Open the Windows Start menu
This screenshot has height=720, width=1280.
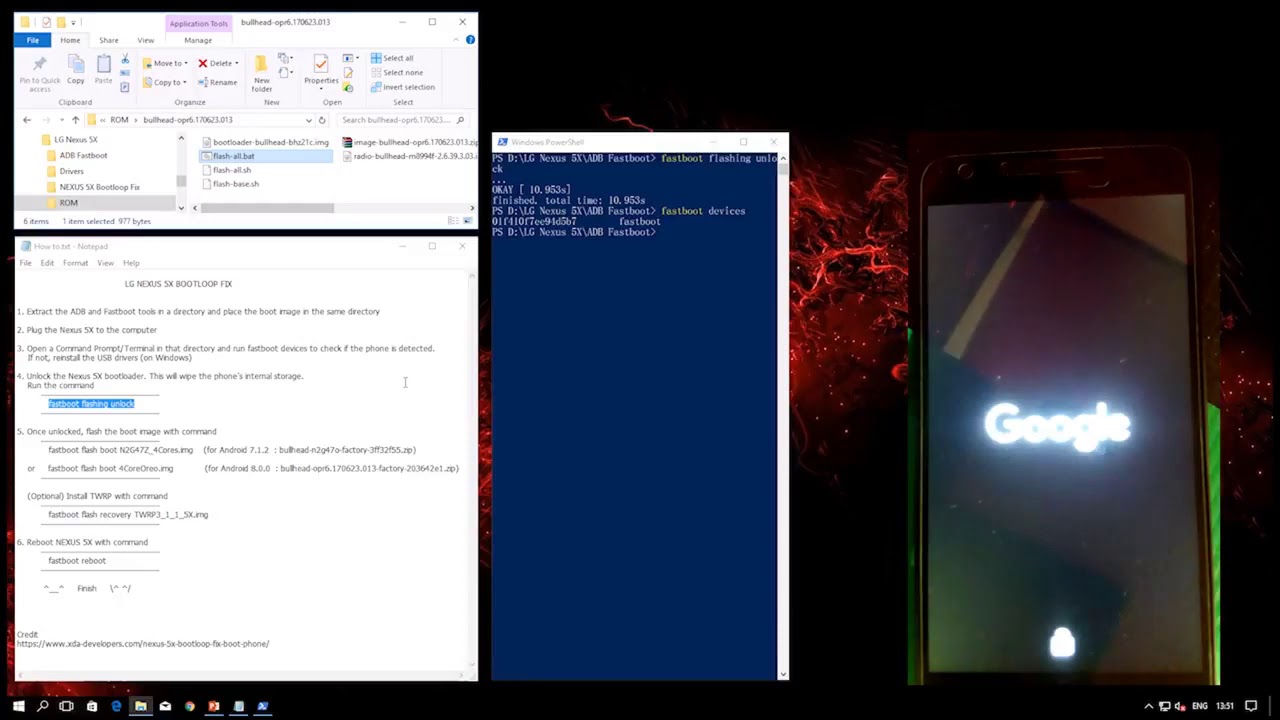pos(18,706)
